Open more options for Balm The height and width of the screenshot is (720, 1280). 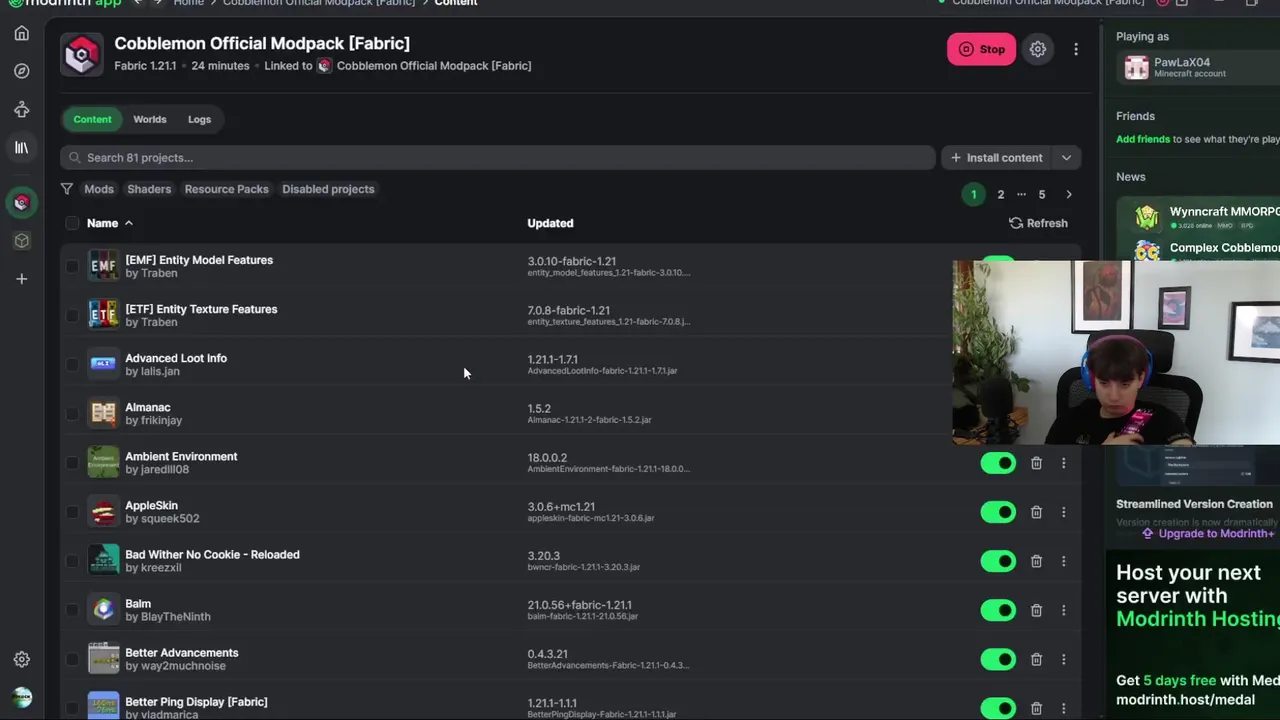pos(1064,610)
